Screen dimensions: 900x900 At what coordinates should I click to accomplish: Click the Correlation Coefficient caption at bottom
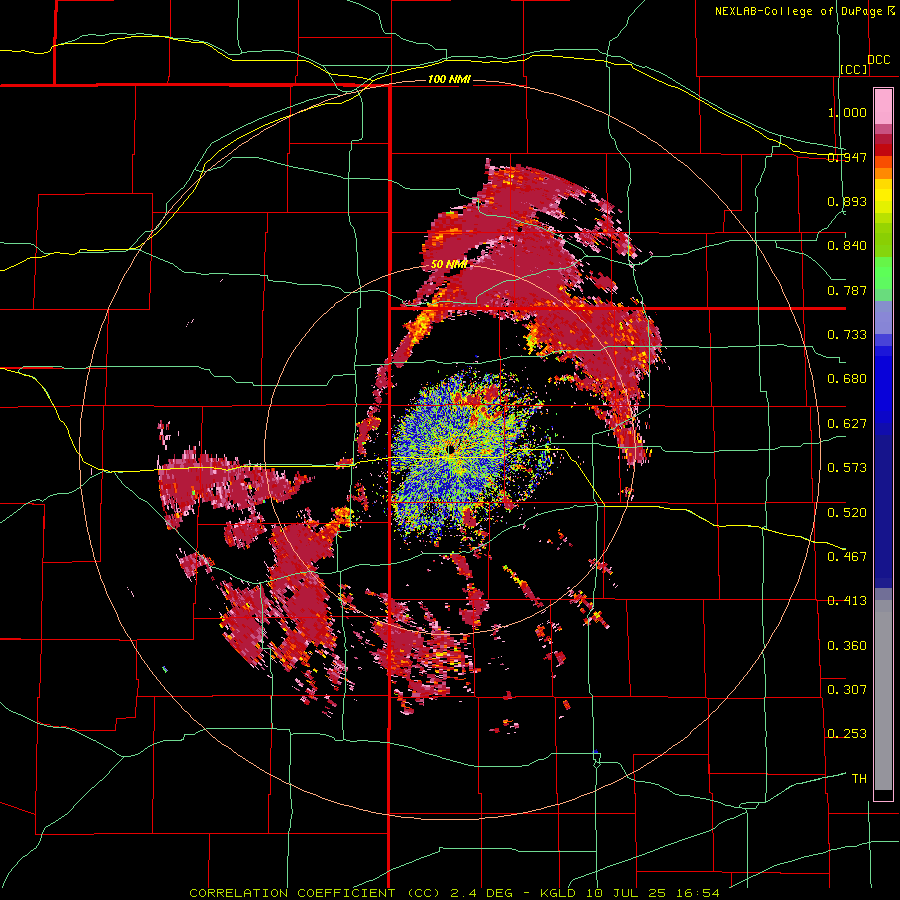click(x=454, y=893)
